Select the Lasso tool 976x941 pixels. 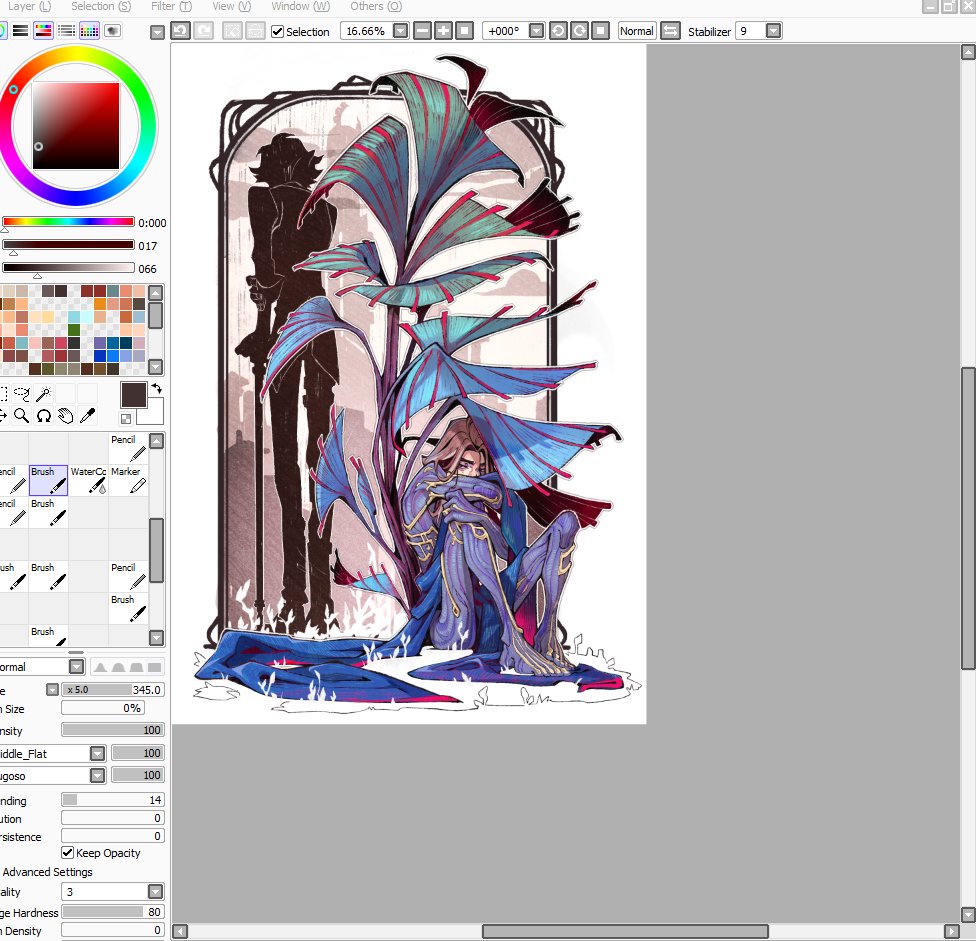pos(22,393)
